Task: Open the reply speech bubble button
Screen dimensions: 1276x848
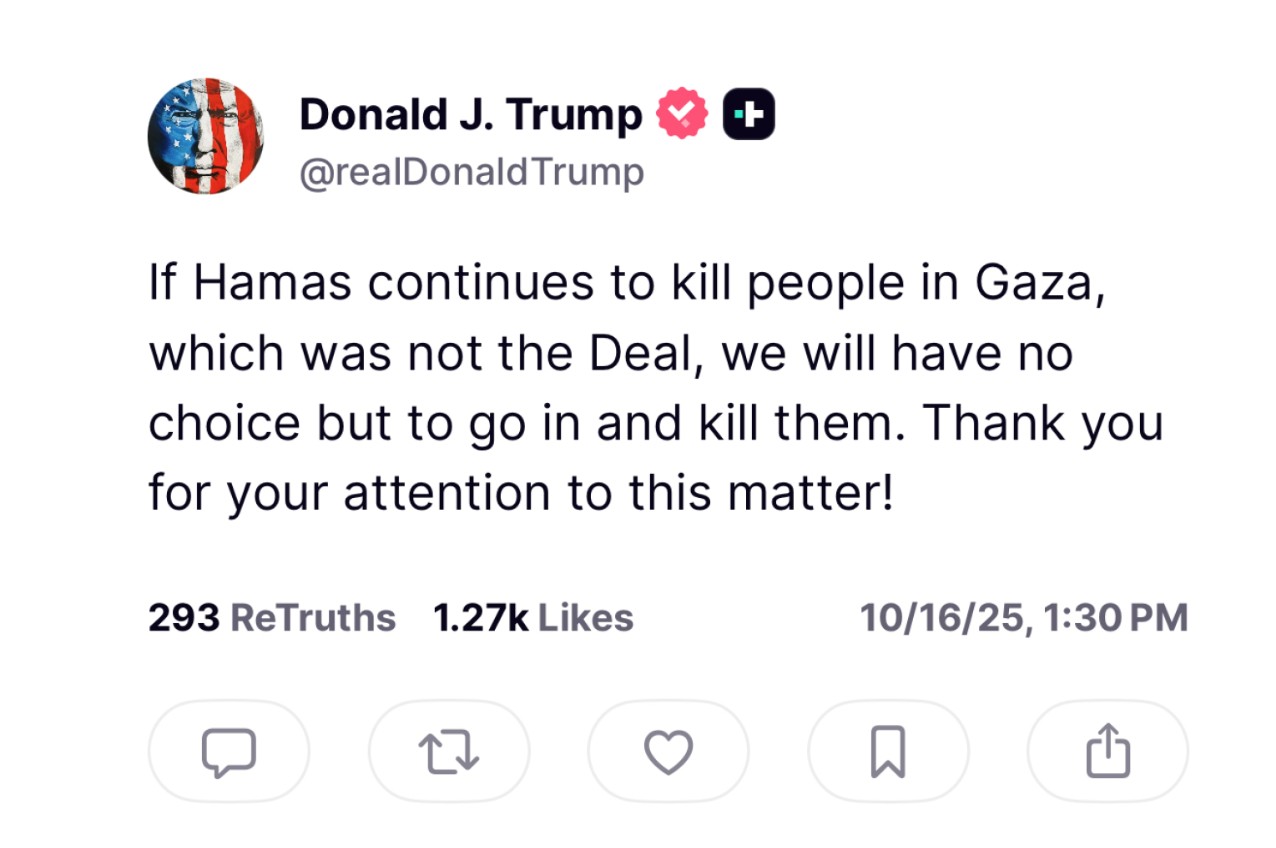Action: [x=228, y=751]
